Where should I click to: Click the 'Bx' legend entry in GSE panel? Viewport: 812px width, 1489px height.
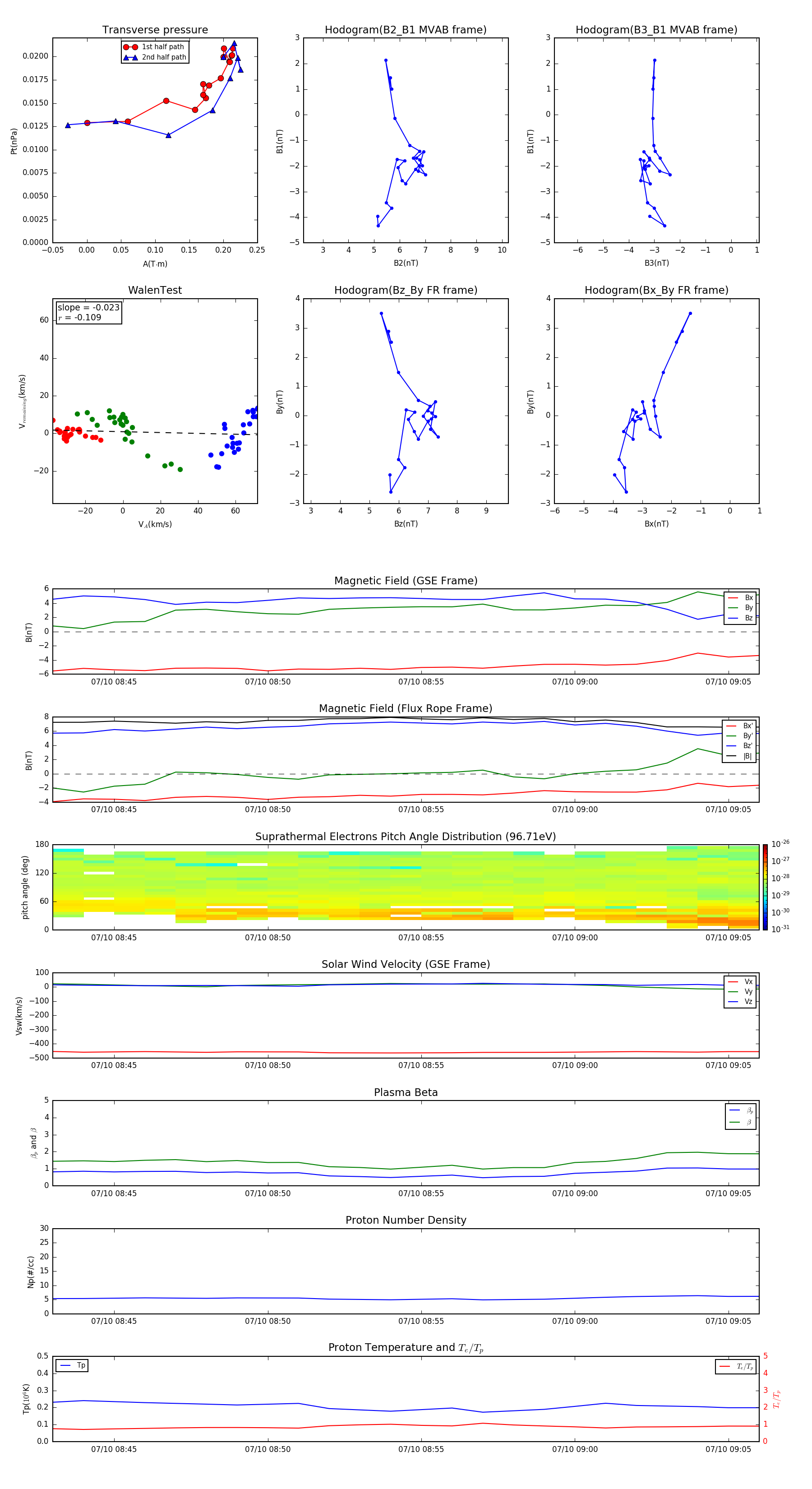[741, 598]
